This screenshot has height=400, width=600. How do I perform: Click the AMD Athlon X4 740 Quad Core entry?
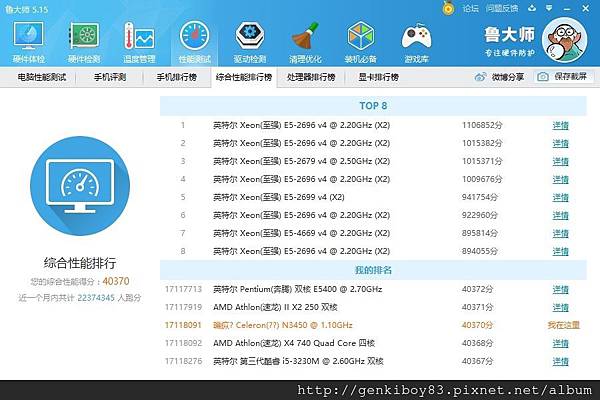[x=294, y=343]
